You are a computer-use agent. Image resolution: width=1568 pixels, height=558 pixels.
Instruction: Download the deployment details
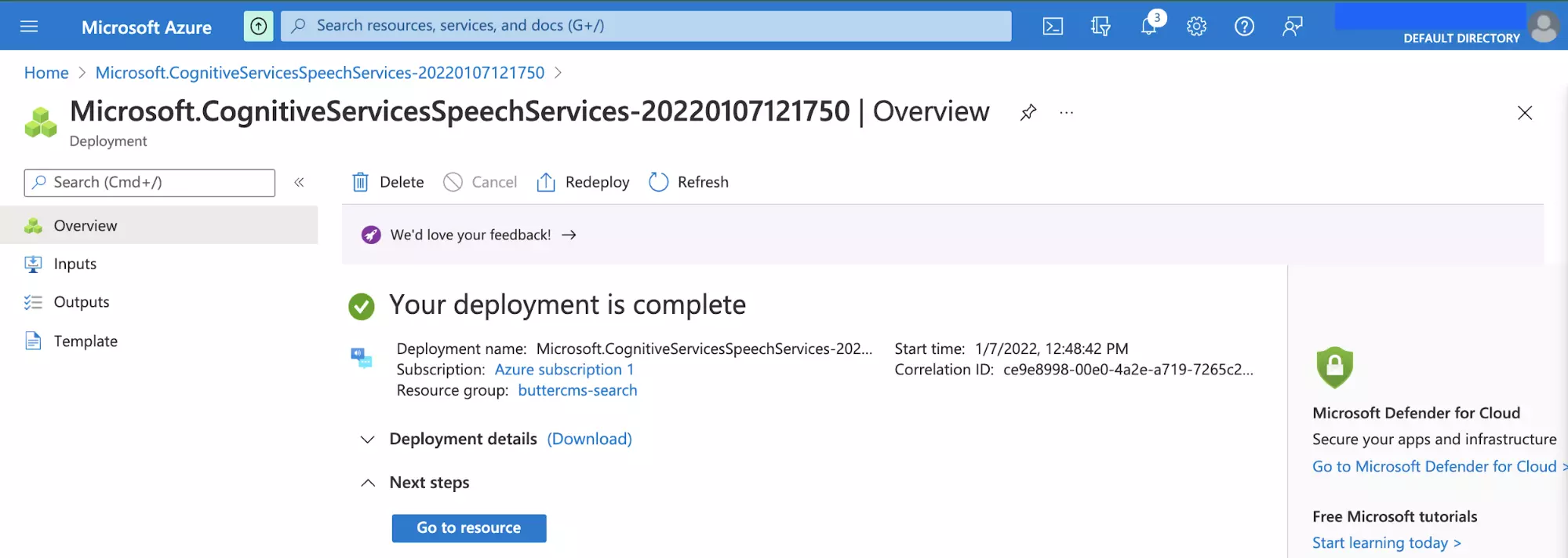(x=589, y=439)
